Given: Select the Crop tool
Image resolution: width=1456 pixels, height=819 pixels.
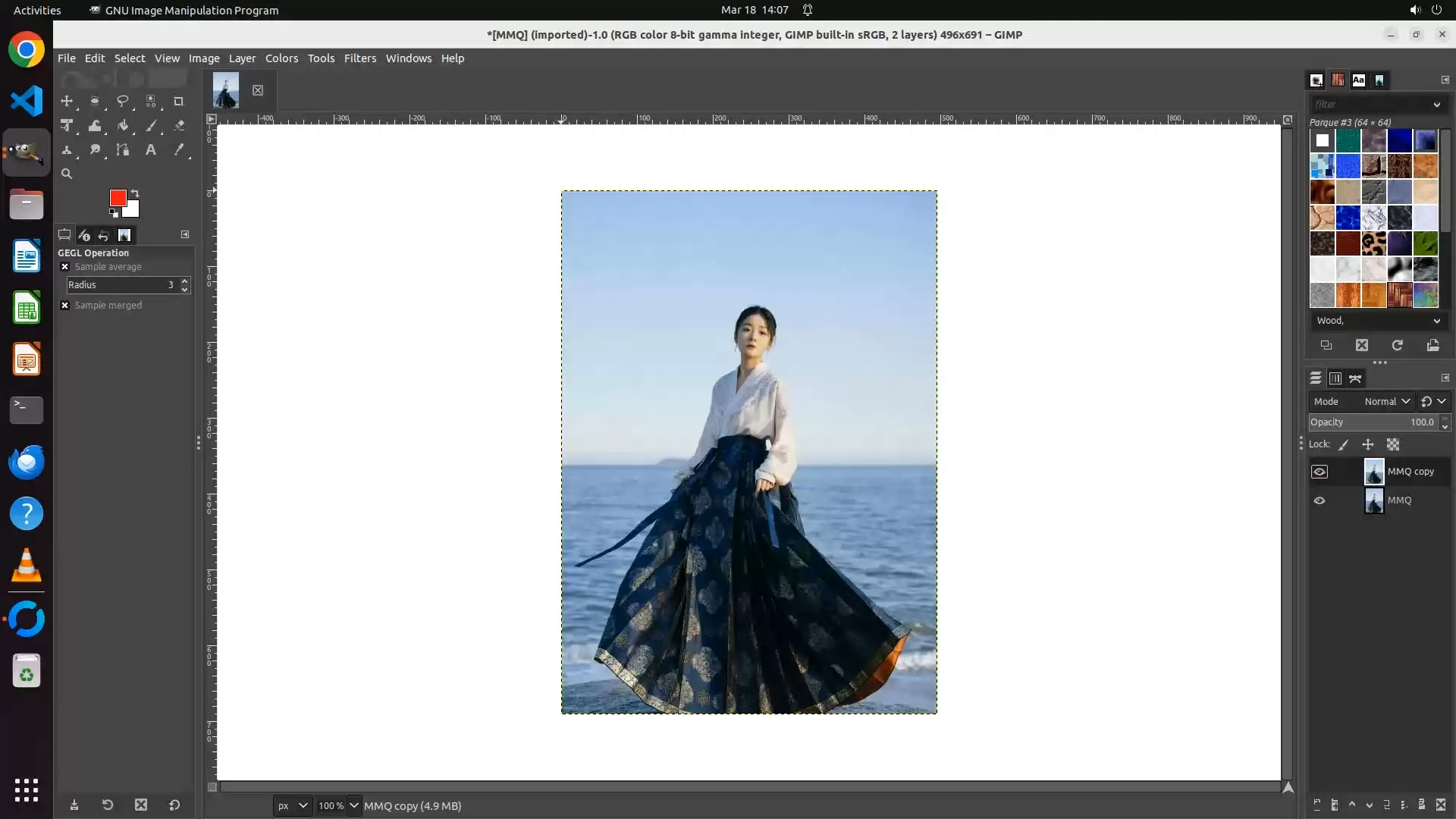Looking at the screenshot, I should 178,101.
